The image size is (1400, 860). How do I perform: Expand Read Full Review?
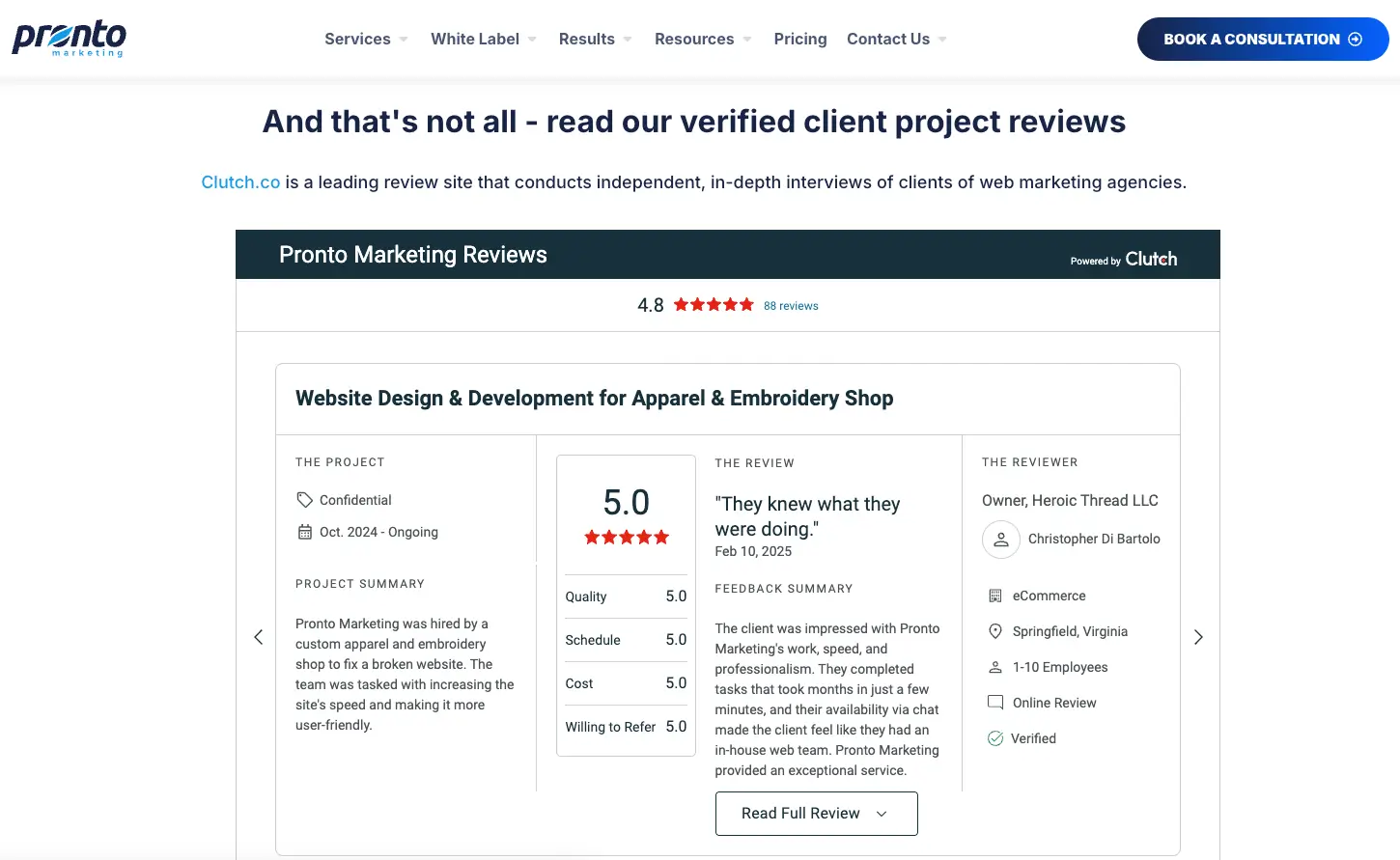[816, 814]
